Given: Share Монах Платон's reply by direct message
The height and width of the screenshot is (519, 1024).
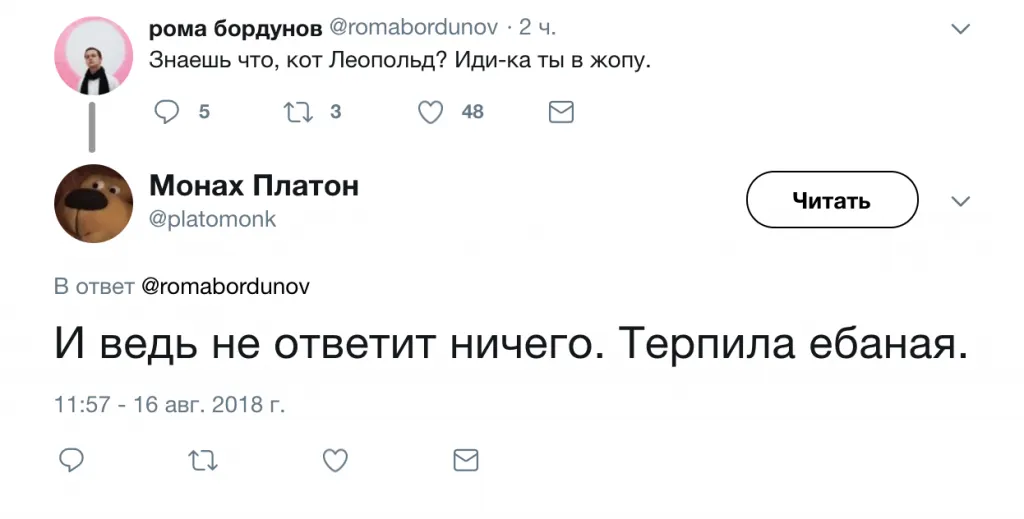Looking at the screenshot, I should point(466,459).
